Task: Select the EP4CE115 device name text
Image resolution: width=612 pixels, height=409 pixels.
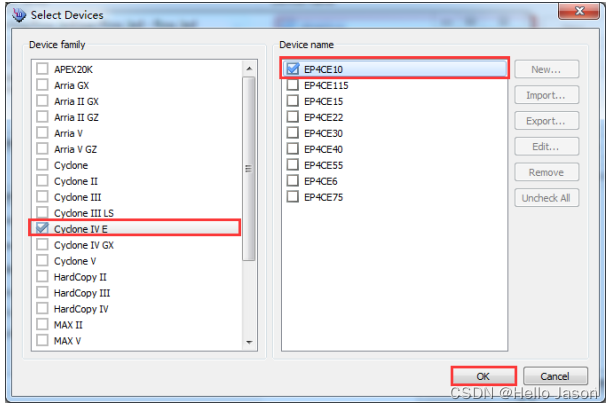Action: (326, 85)
